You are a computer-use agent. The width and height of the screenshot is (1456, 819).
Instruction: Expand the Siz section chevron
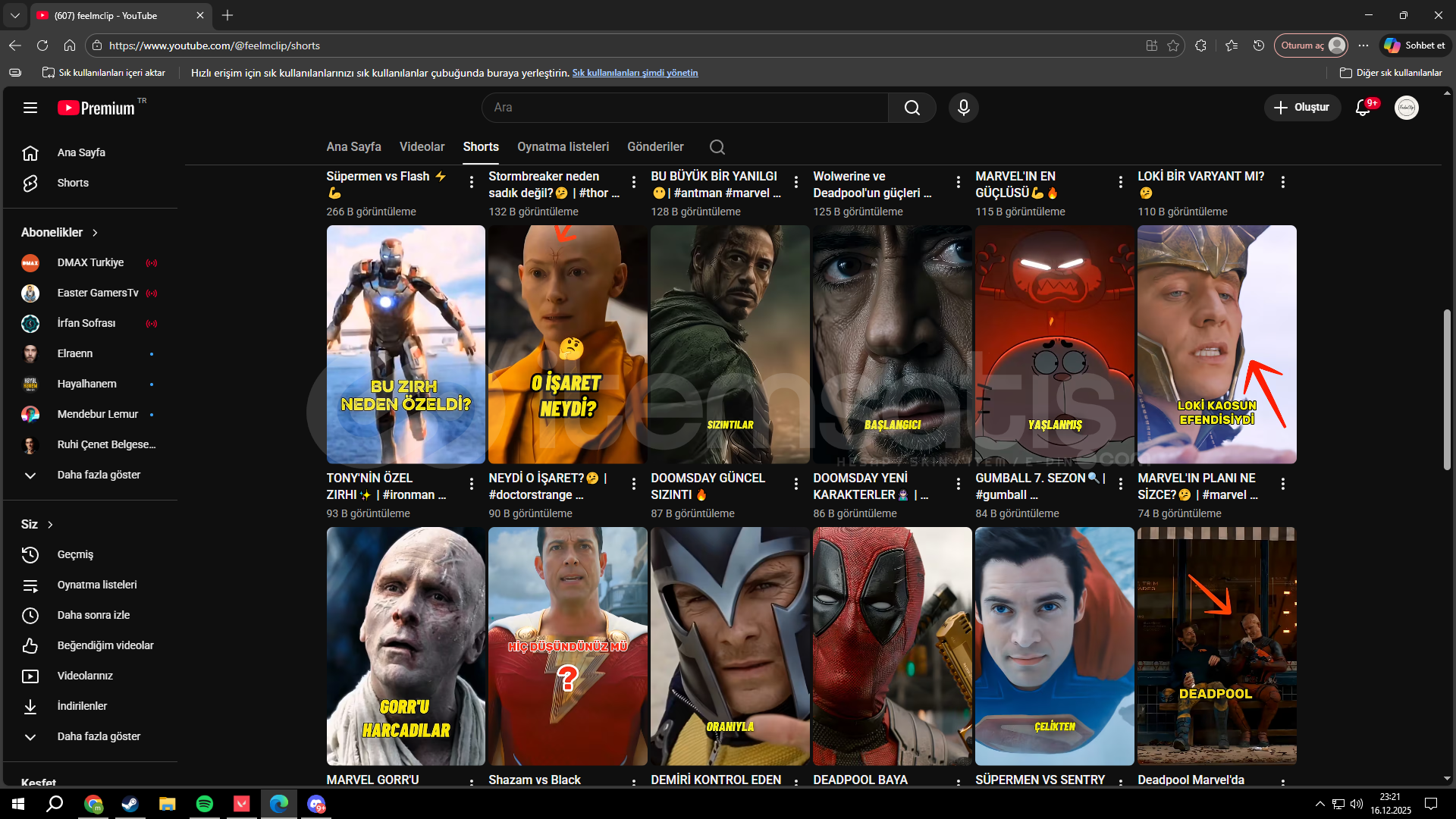click(x=51, y=525)
